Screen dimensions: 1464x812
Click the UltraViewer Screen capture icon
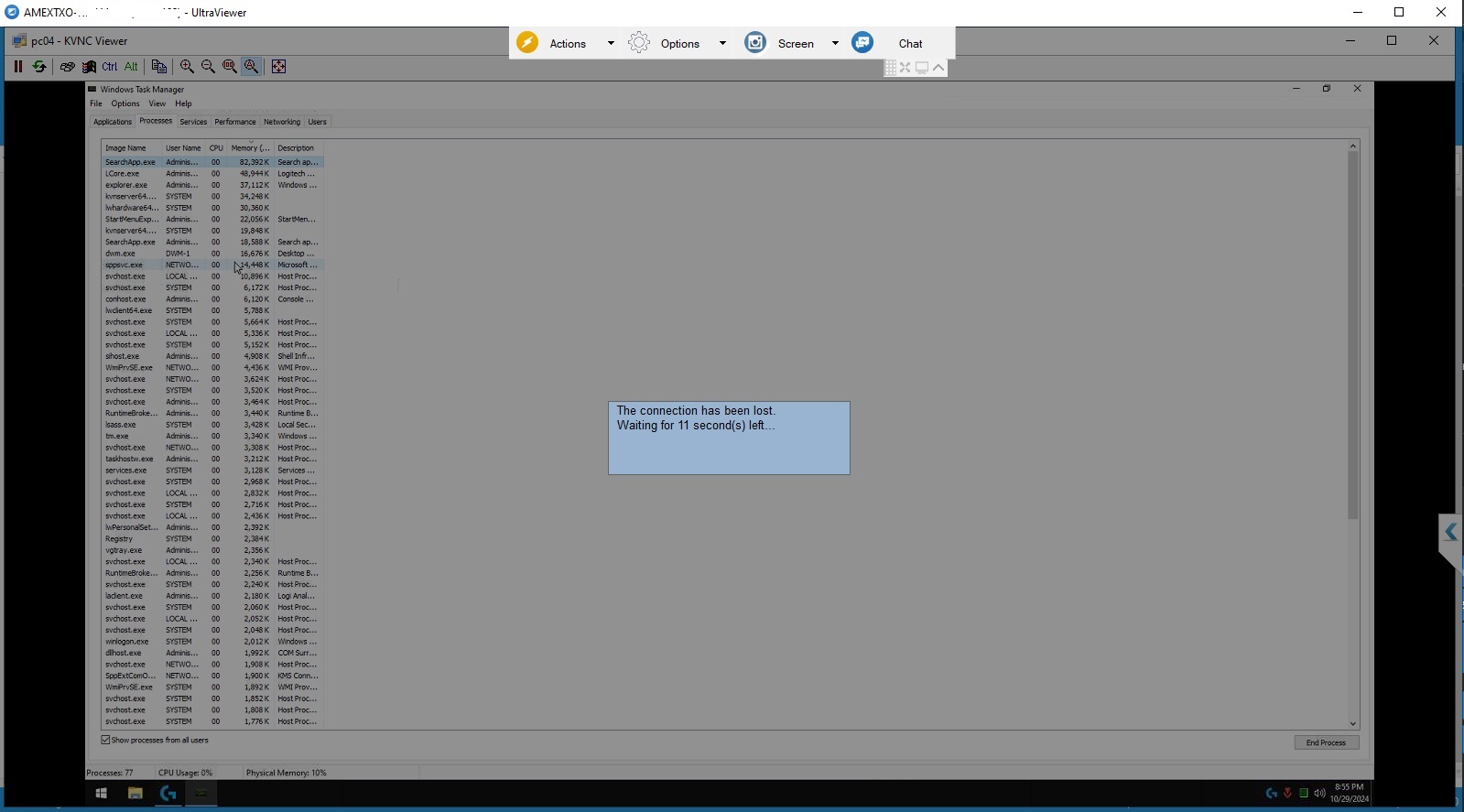[755, 43]
